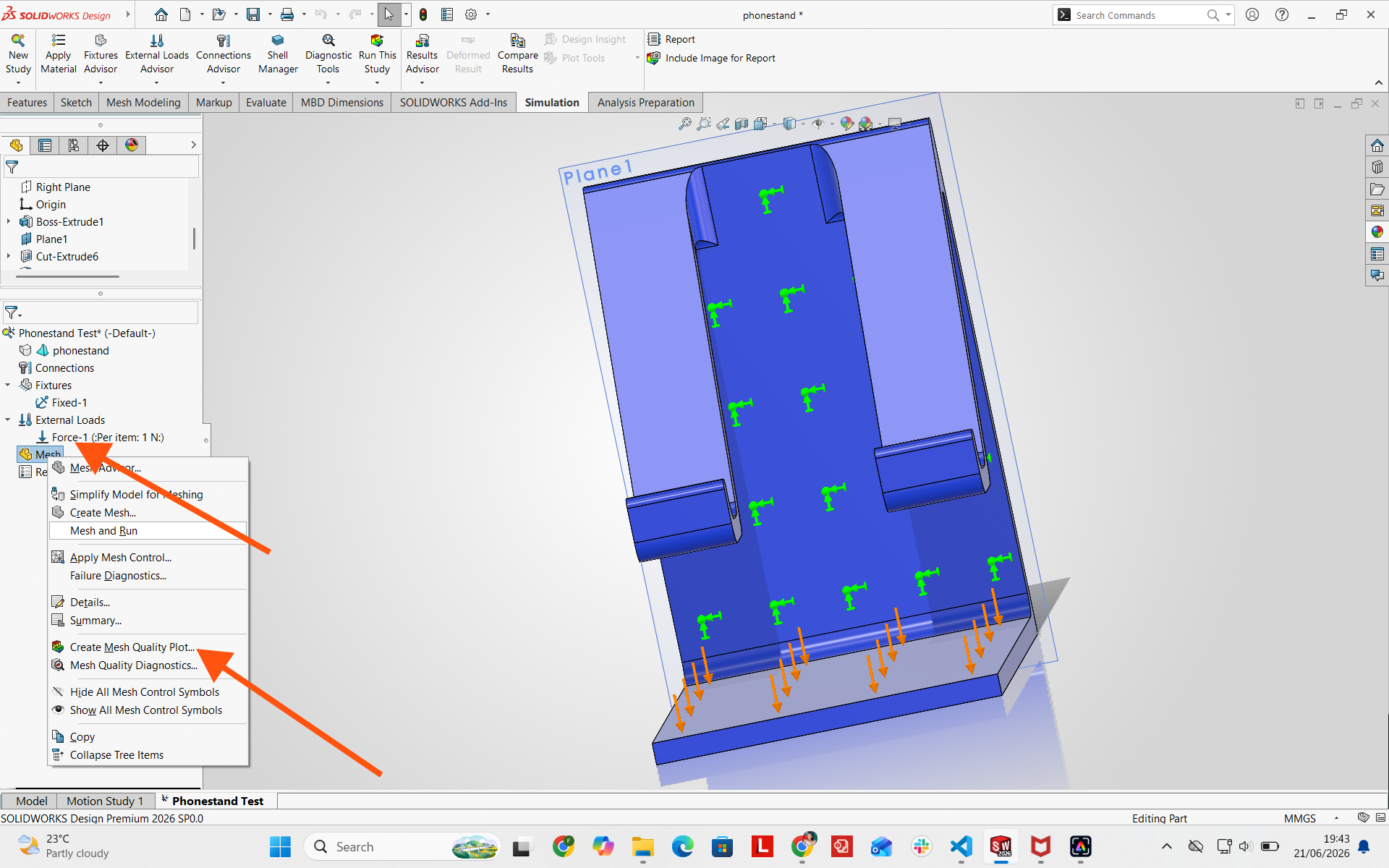Click Run This Study
Screen dimensions: 1389x868
click(x=377, y=54)
